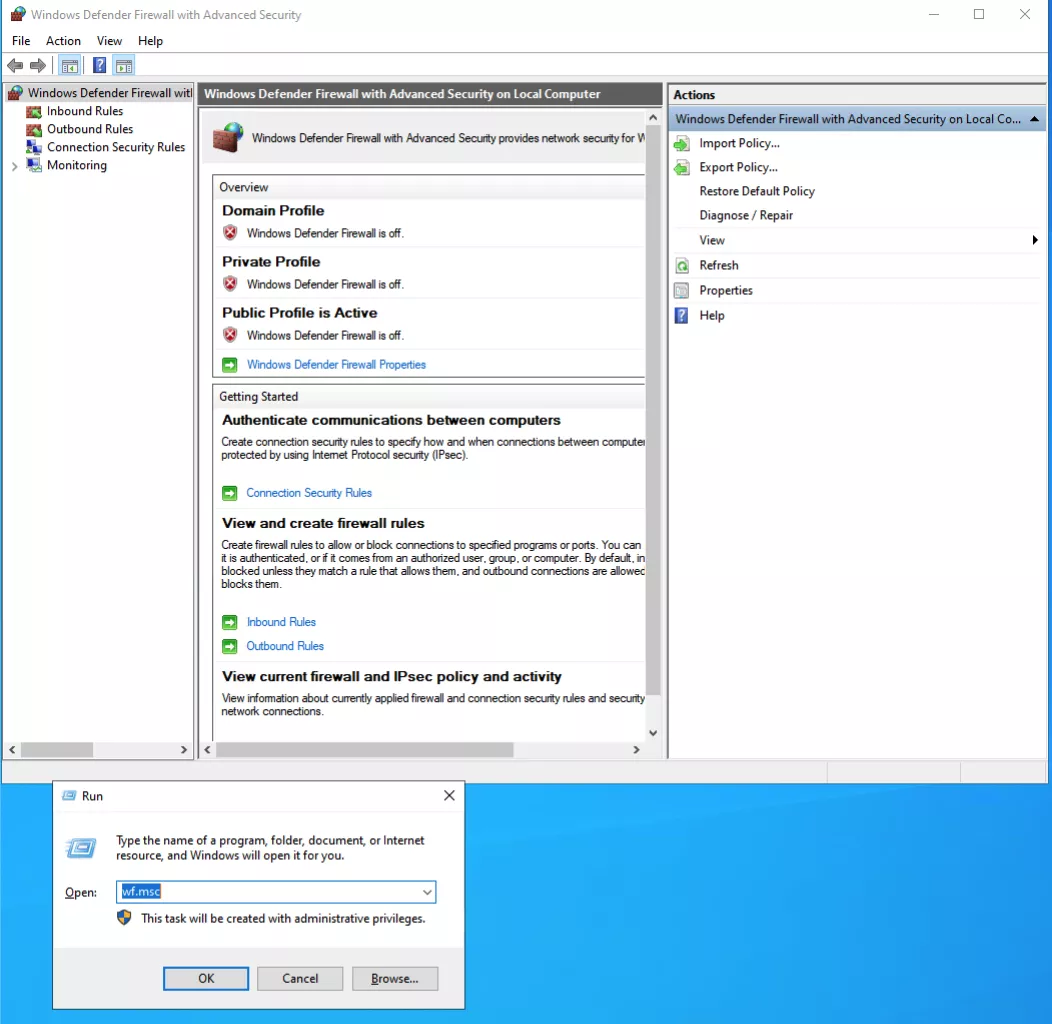Click the Help icon in Actions pane
1052x1024 pixels.
point(682,315)
